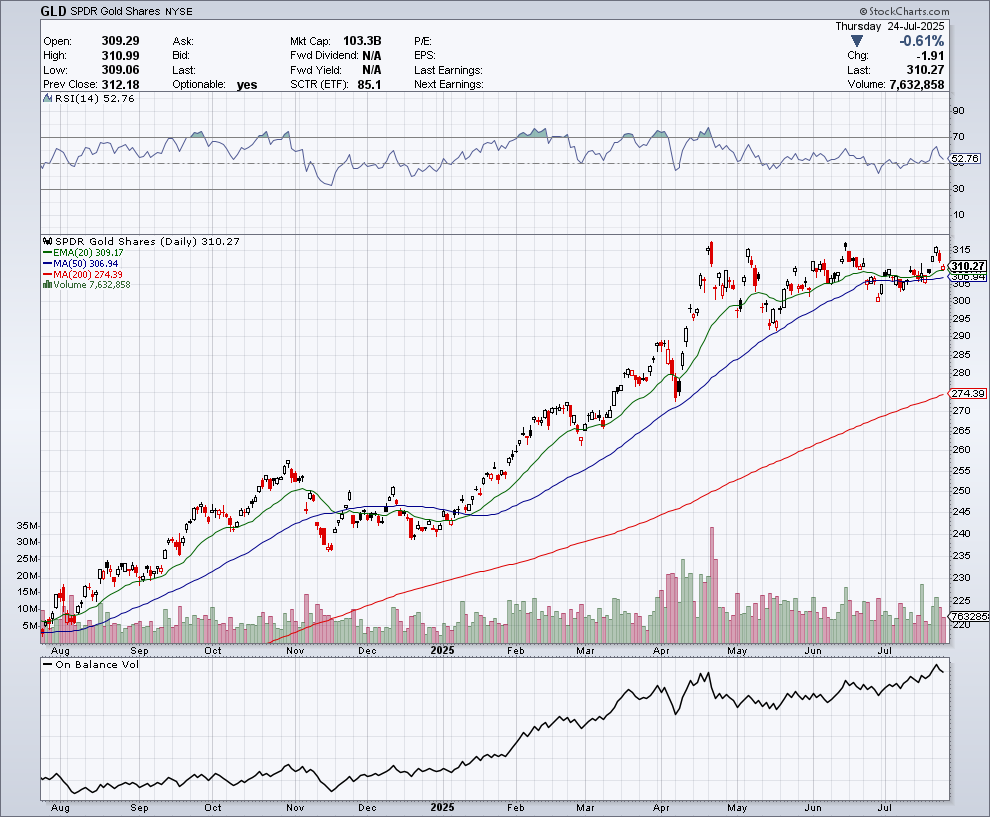
Task: Click the down-arrow triangle next to -0.61%
Action: tap(855, 41)
